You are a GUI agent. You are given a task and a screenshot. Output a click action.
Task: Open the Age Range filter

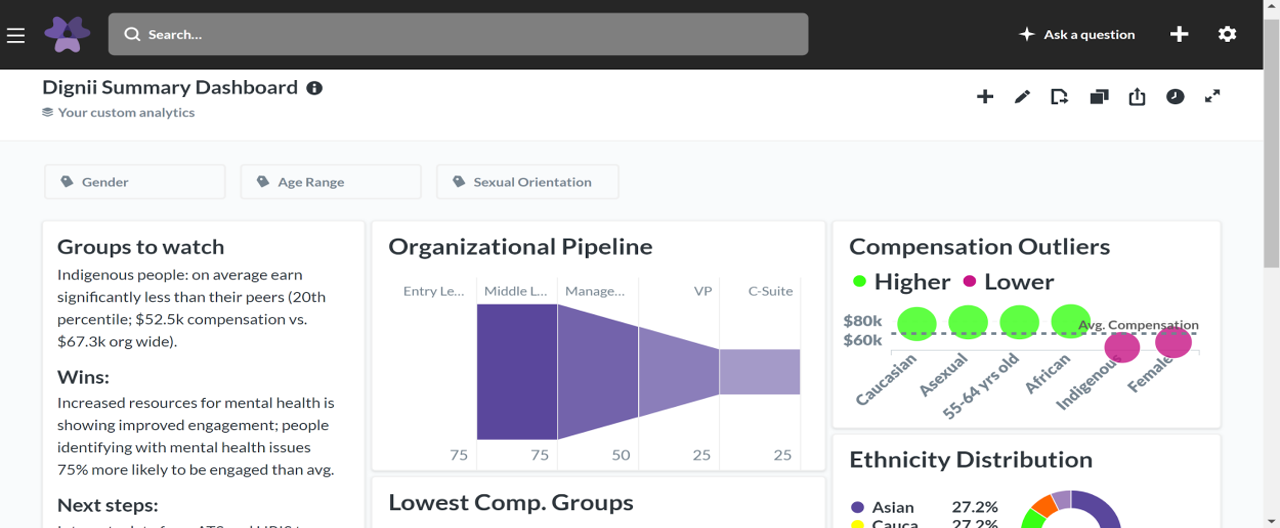click(x=331, y=182)
